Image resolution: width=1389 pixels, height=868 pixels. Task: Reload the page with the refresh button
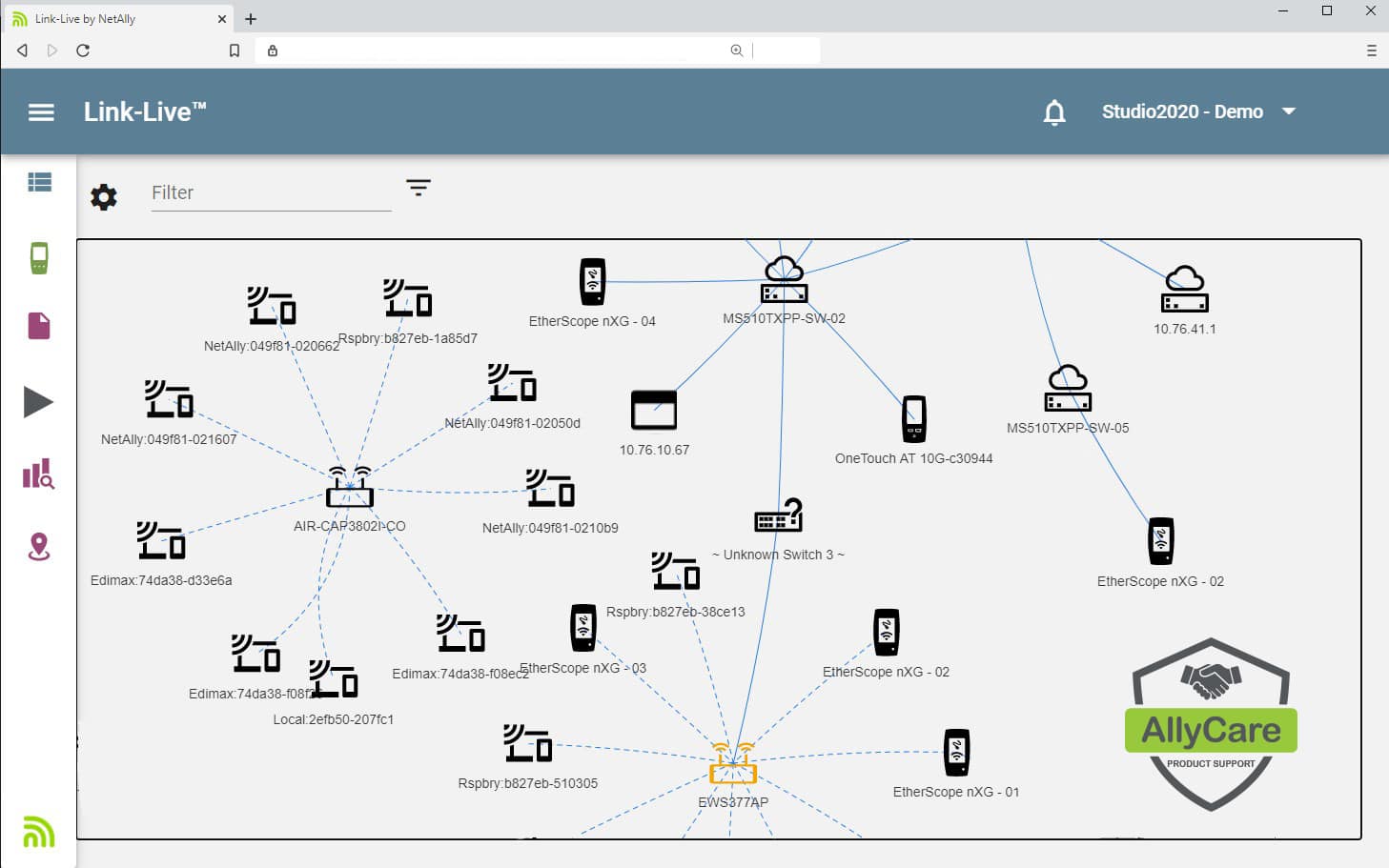pyautogui.click(x=83, y=50)
